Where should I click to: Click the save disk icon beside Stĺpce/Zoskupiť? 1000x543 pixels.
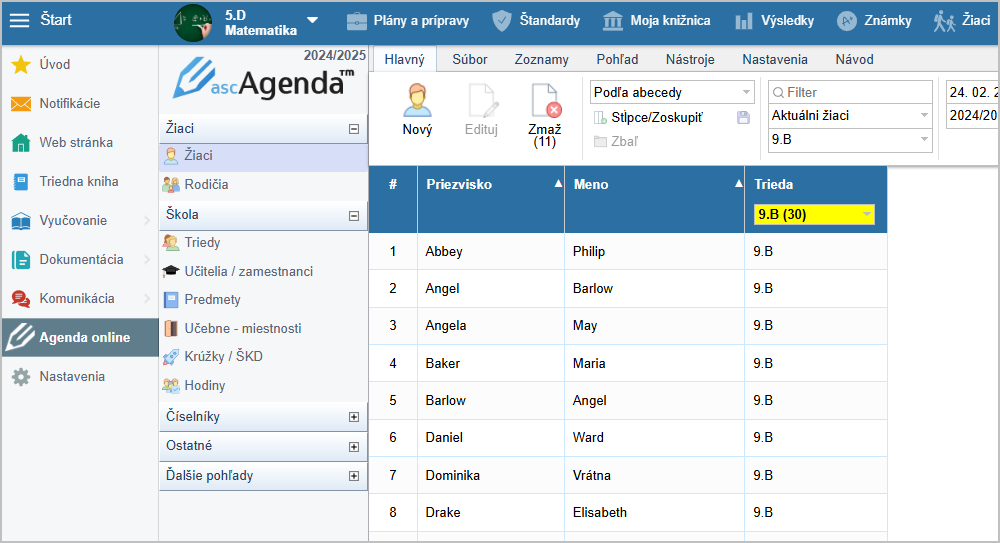pyautogui.click(x=743, y=118)
